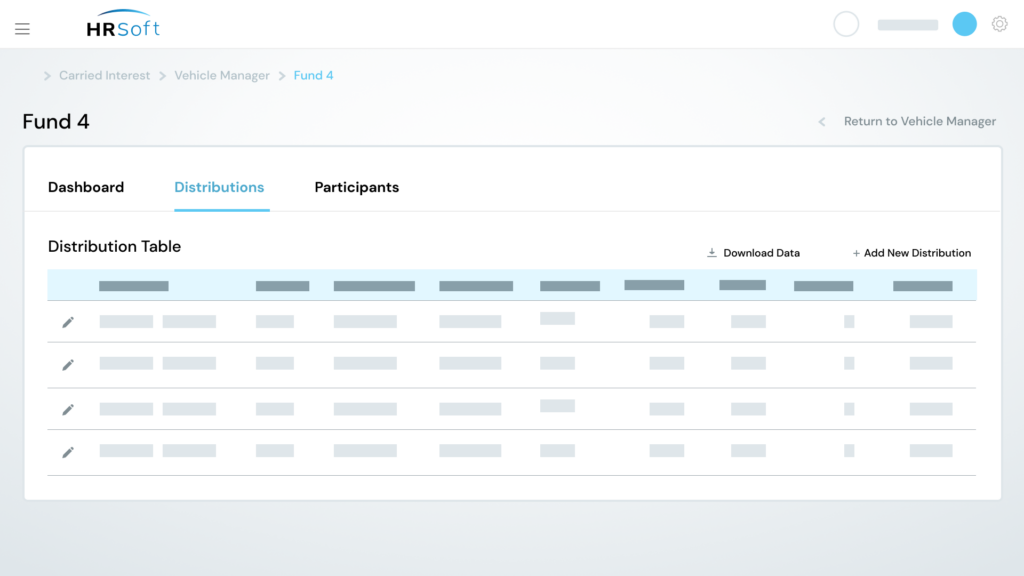Click the first column header of the Distribution Table

pyautogui.click(x=134, y=286)
